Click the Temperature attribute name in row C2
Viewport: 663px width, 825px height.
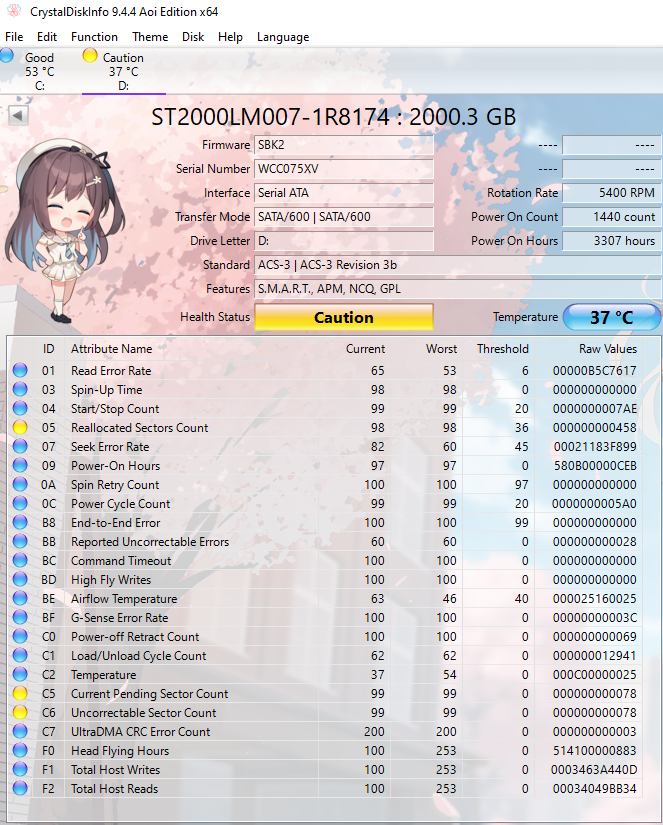click(104, 675)
